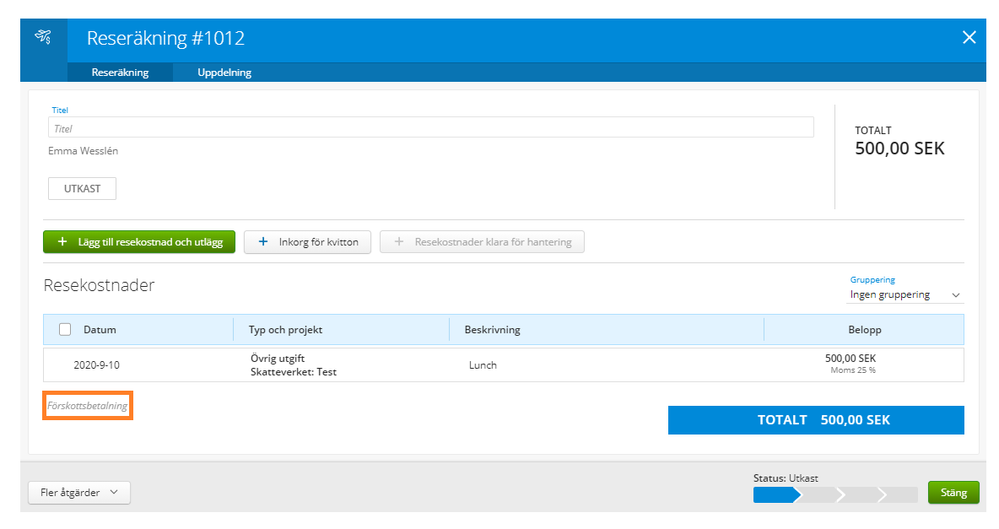Viewport: 999px width, 529px height.
Task: Open the Uppdelning tab
Action: (224, 72)
